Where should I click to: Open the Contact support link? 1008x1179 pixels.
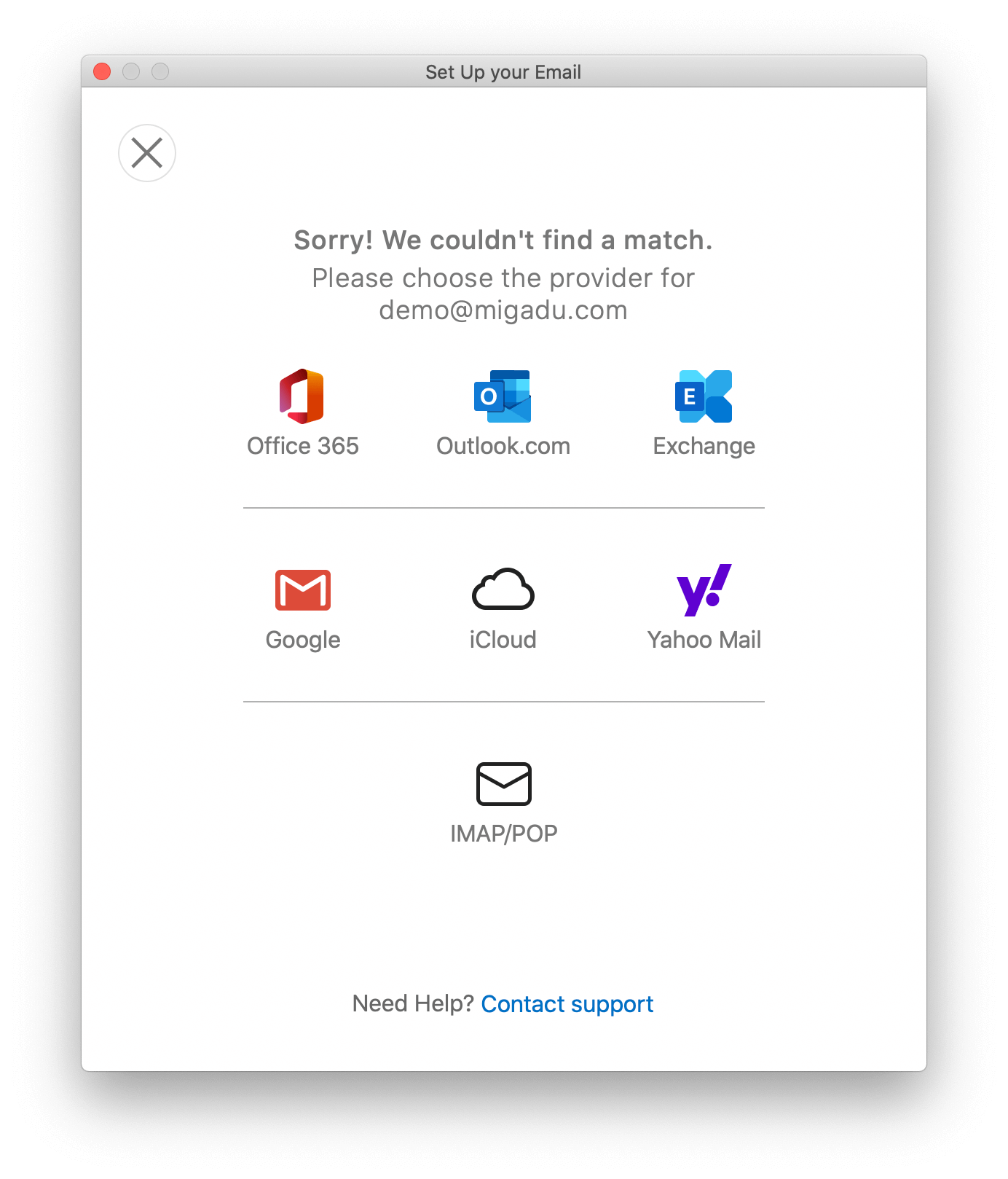tap(567, 1004)
